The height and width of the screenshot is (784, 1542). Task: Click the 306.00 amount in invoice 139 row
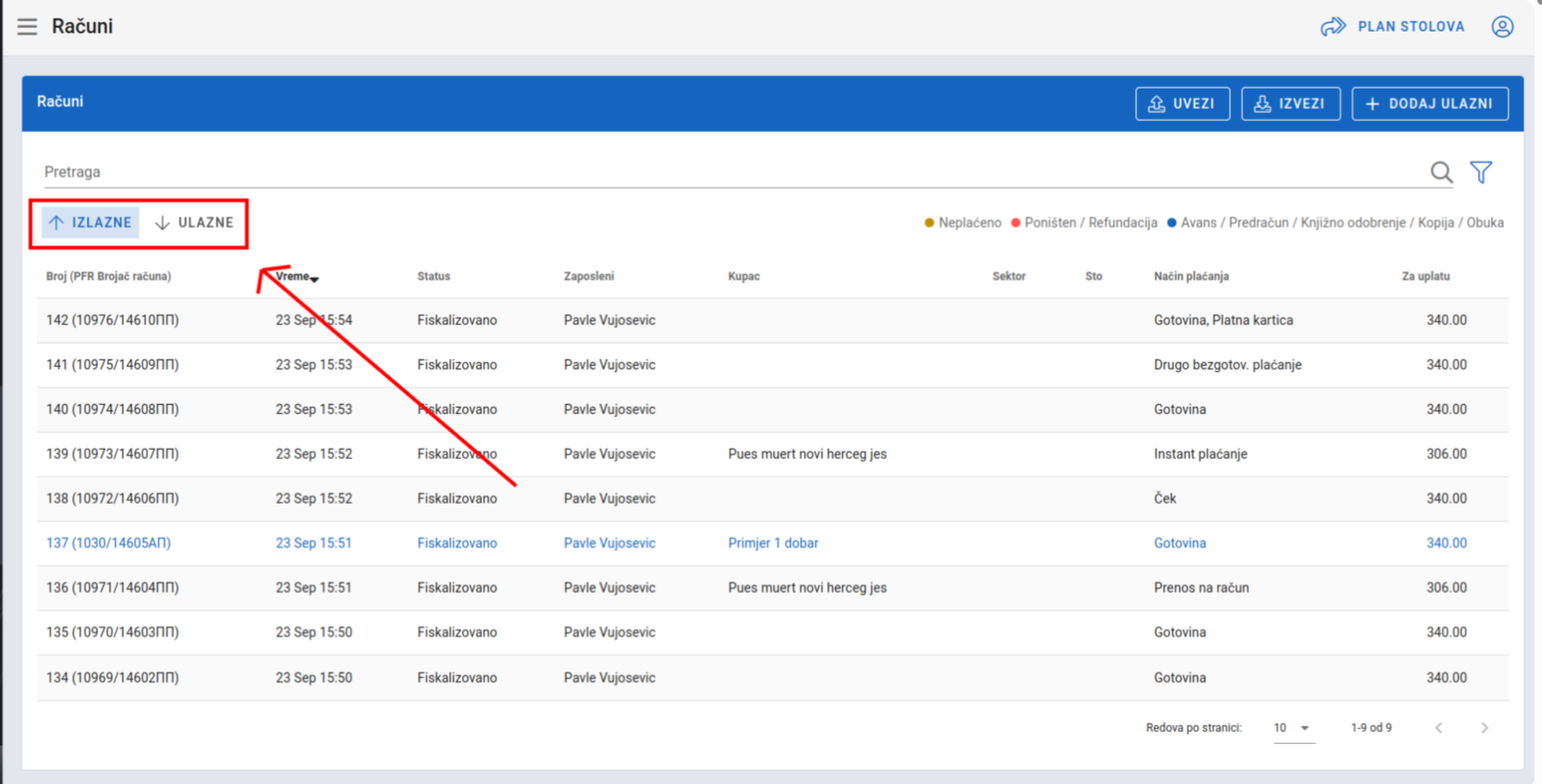tap(1446, 454)
